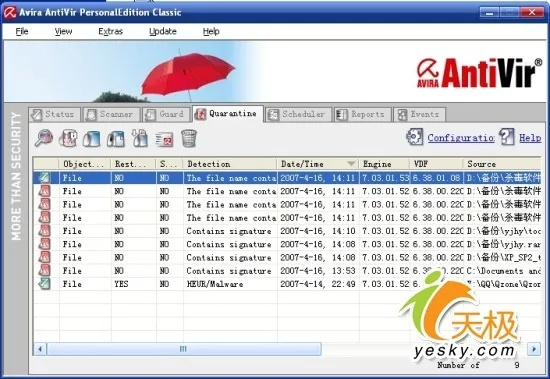The height and width of the screenshot is (379, 550).
Task: Delete object using the trash can icon
Action: pyautogui.click(x=189, y=138)
